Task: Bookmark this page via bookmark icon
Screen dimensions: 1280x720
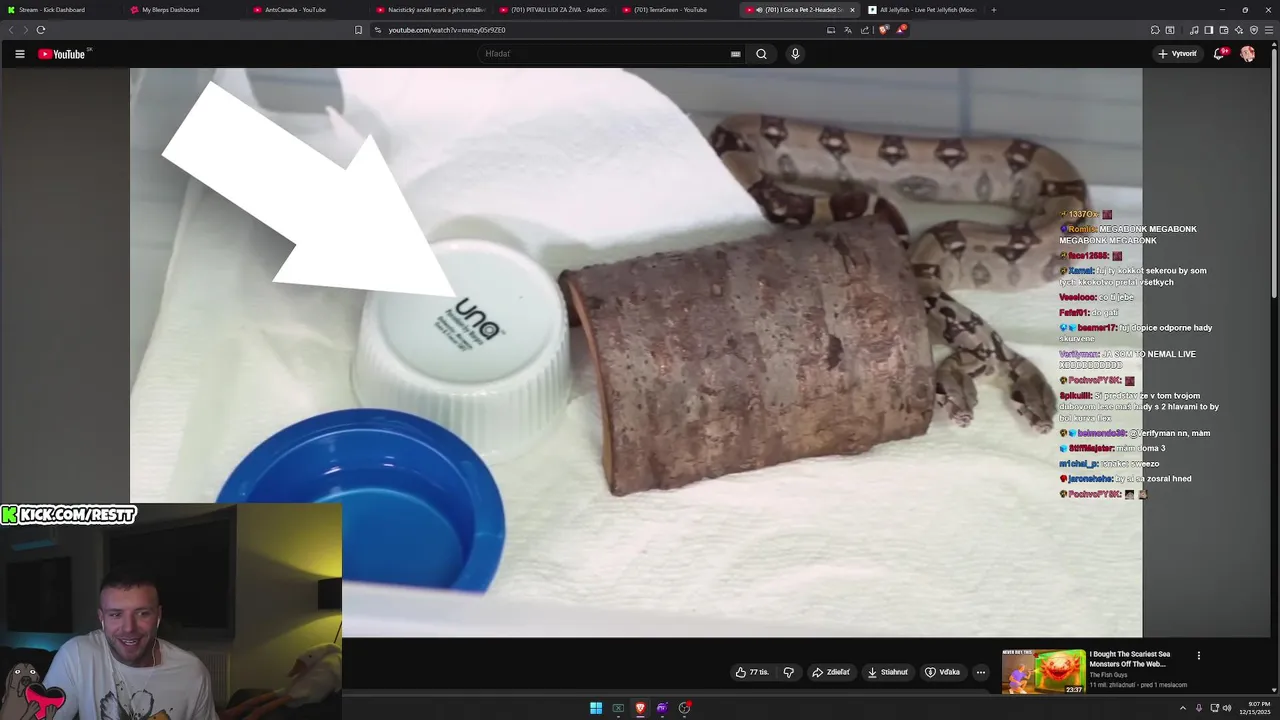Action: (x=358, y=30)
